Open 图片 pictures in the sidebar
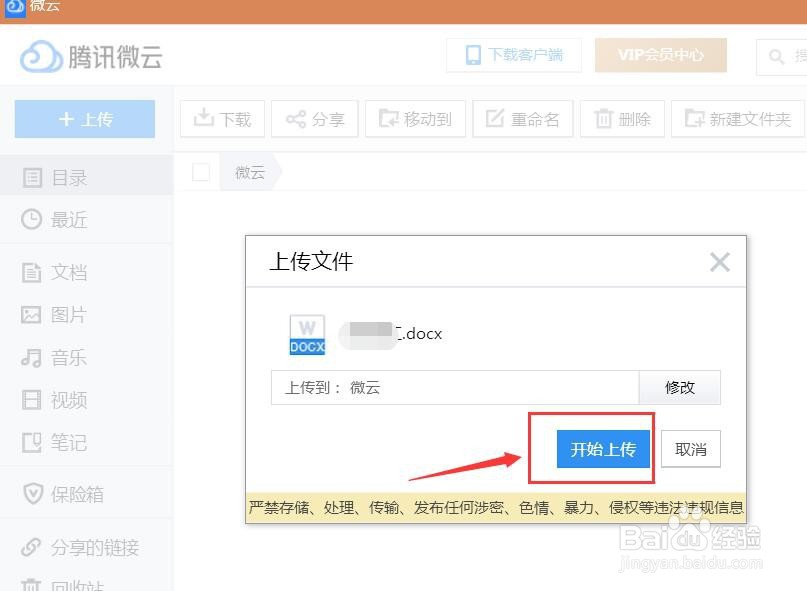 point(86,315)
